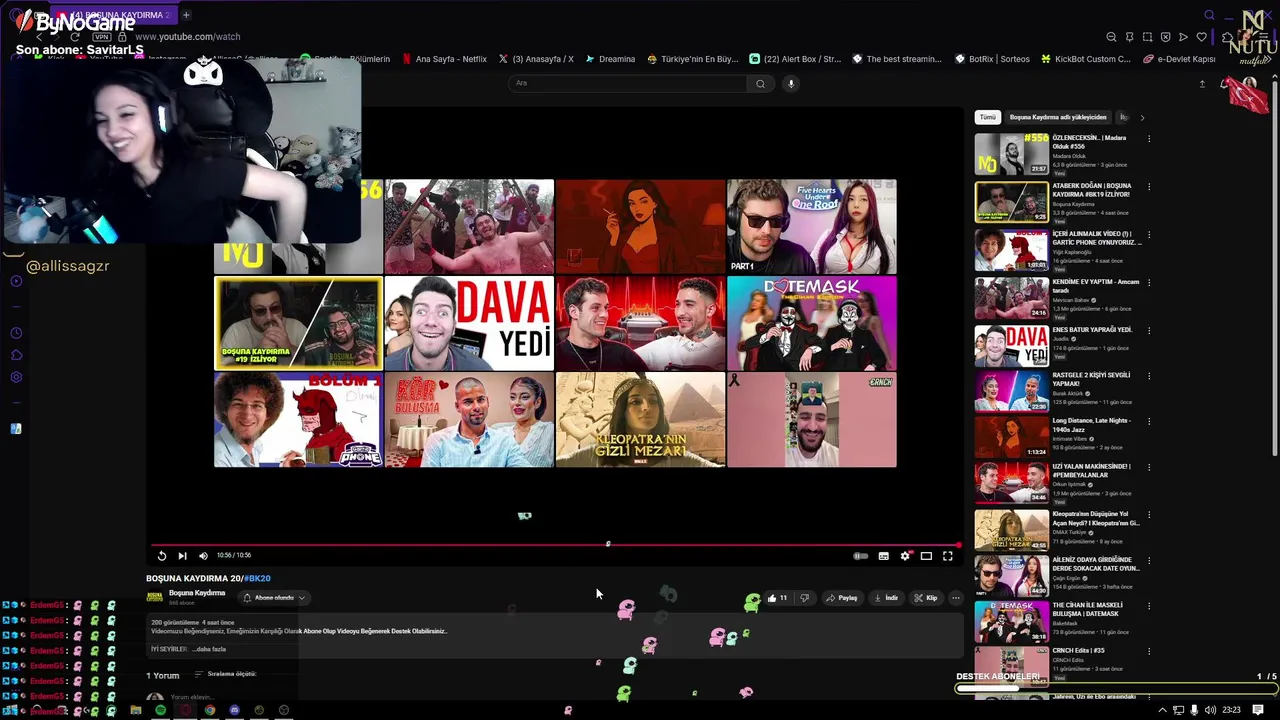This screenshot has width=1280, height=720.
Task: Open menu for ATABERK DOĞAN sidebar video
Action: pyautogui.click(x=1149, y=187)
